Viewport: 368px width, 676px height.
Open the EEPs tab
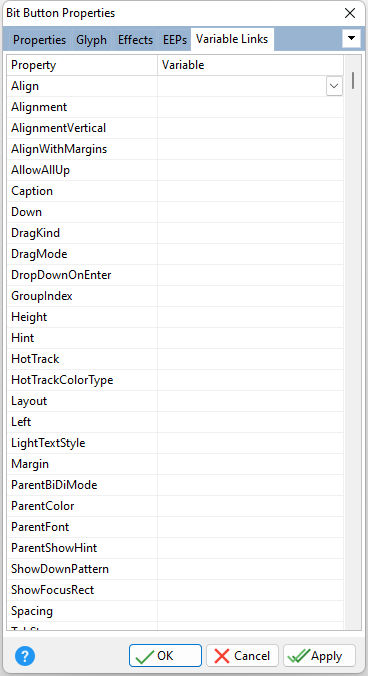click(x=175, y=40)
